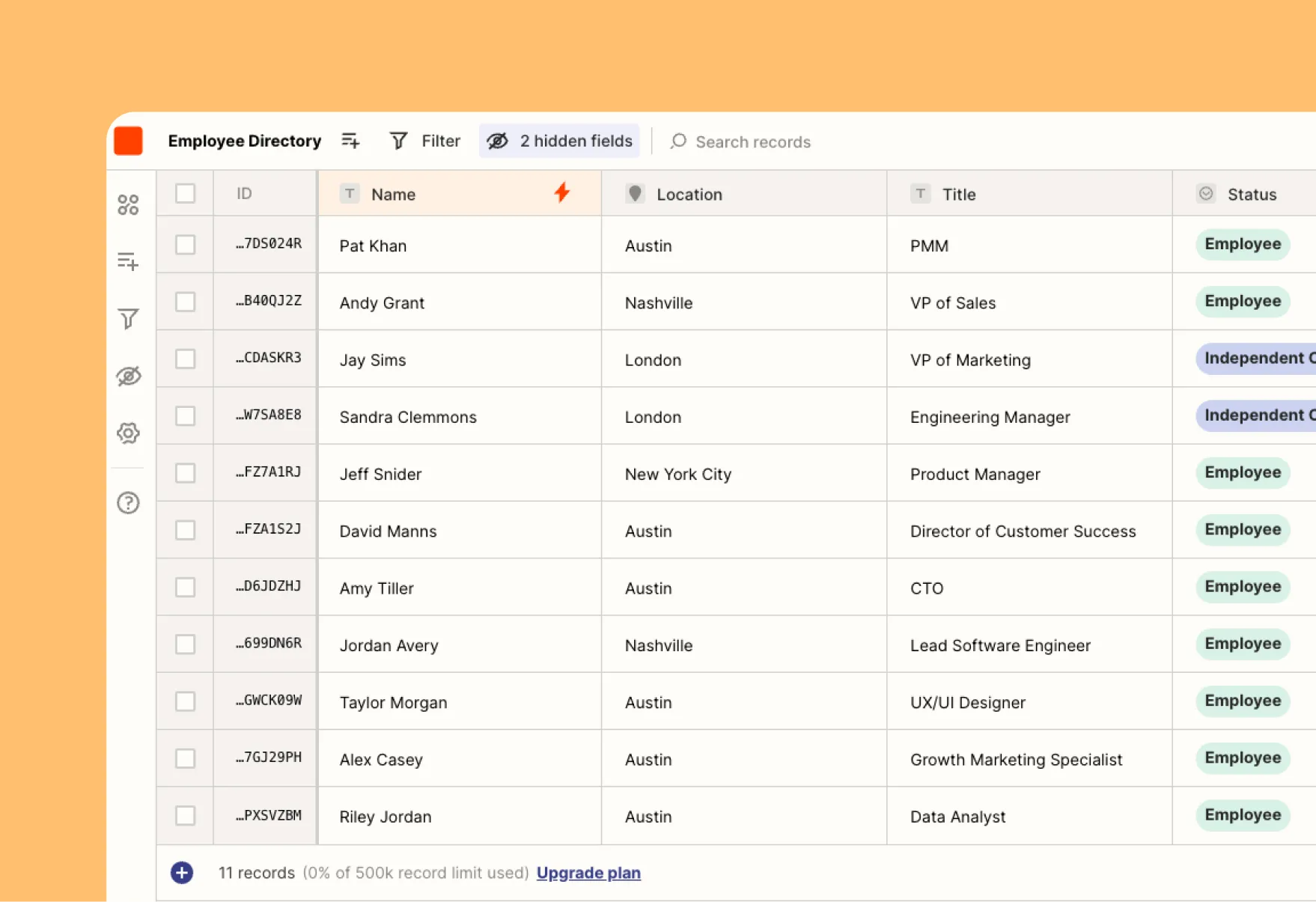Show the 2 hidden fields
Viewport: 1316px width, 902px height.
click(x=558, y=141)
